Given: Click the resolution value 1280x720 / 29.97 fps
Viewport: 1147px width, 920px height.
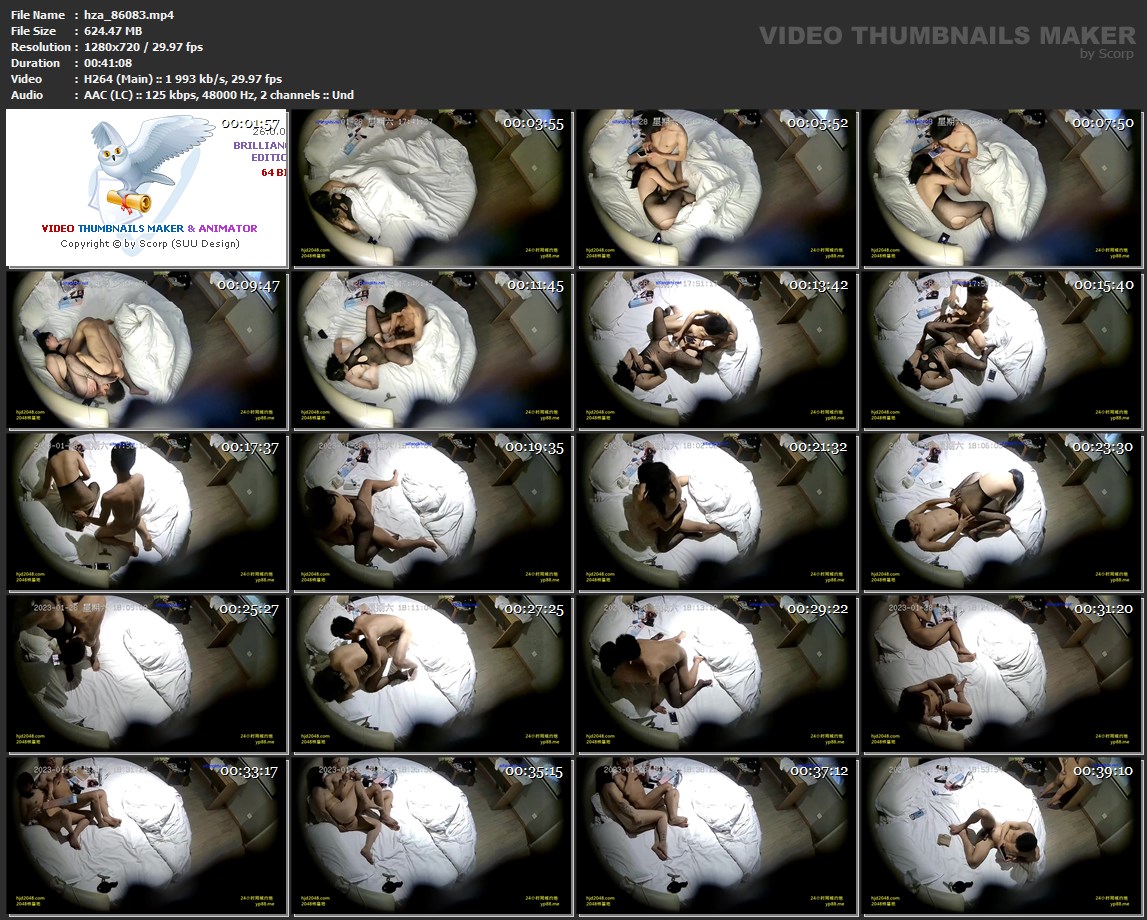Looking at the screenshot, I should click(143, 47).
